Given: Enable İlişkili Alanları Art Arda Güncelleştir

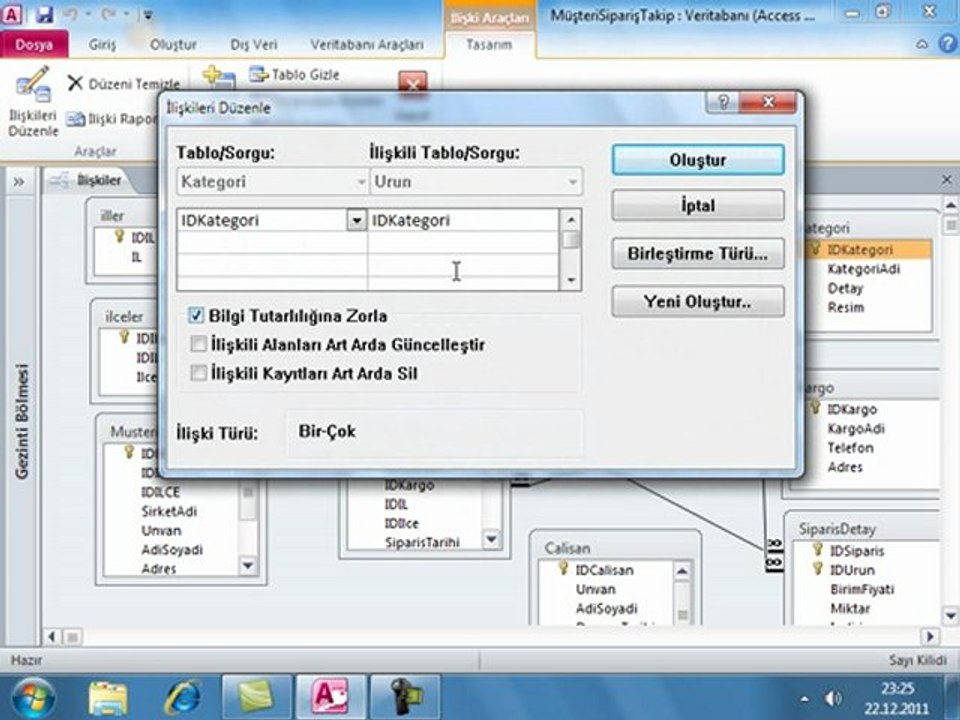Looking at the screenshot, I should click(x=198, y=344).
